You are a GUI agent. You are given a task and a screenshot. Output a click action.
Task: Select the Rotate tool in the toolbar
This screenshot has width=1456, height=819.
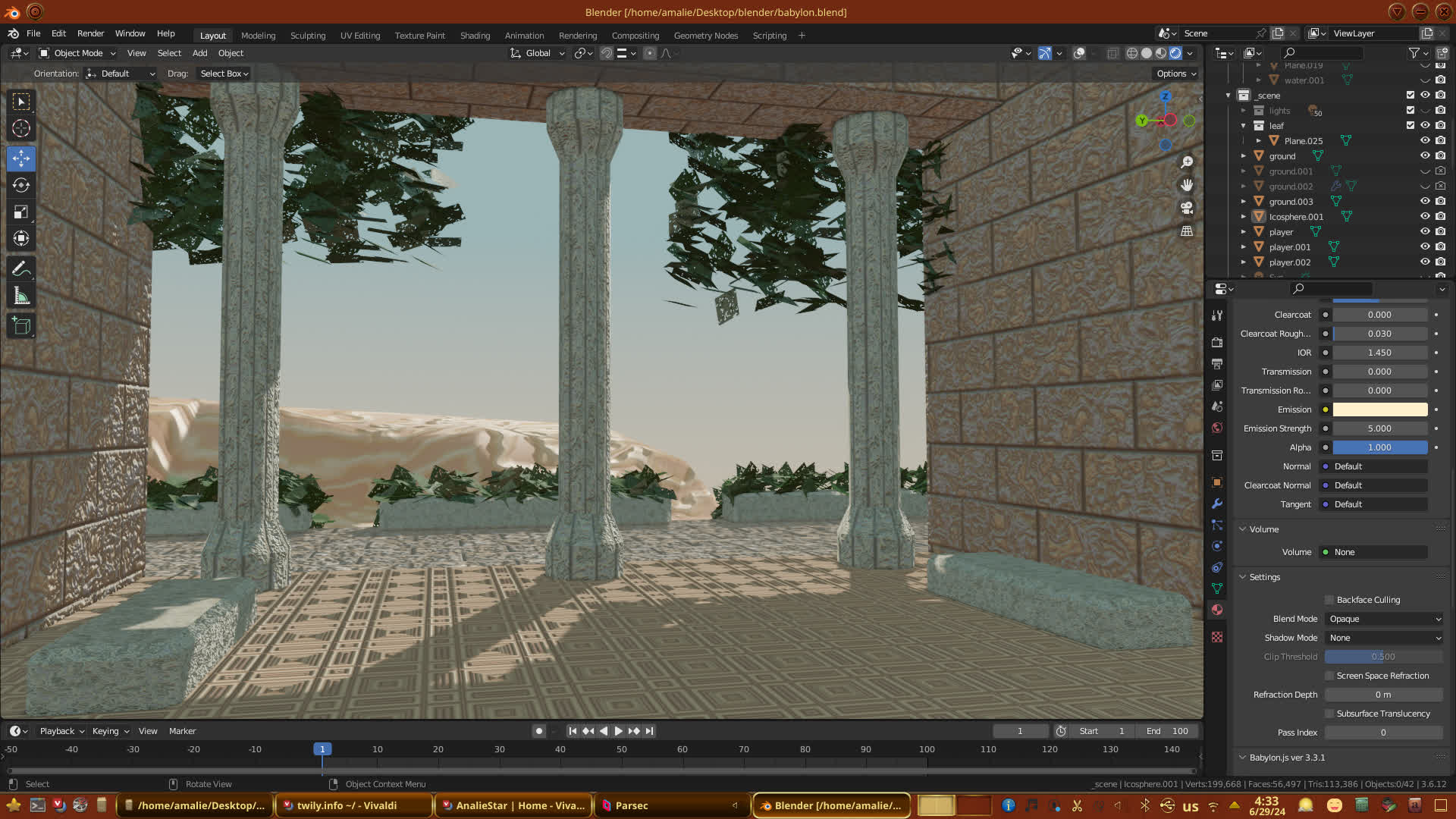click(21, 186)
